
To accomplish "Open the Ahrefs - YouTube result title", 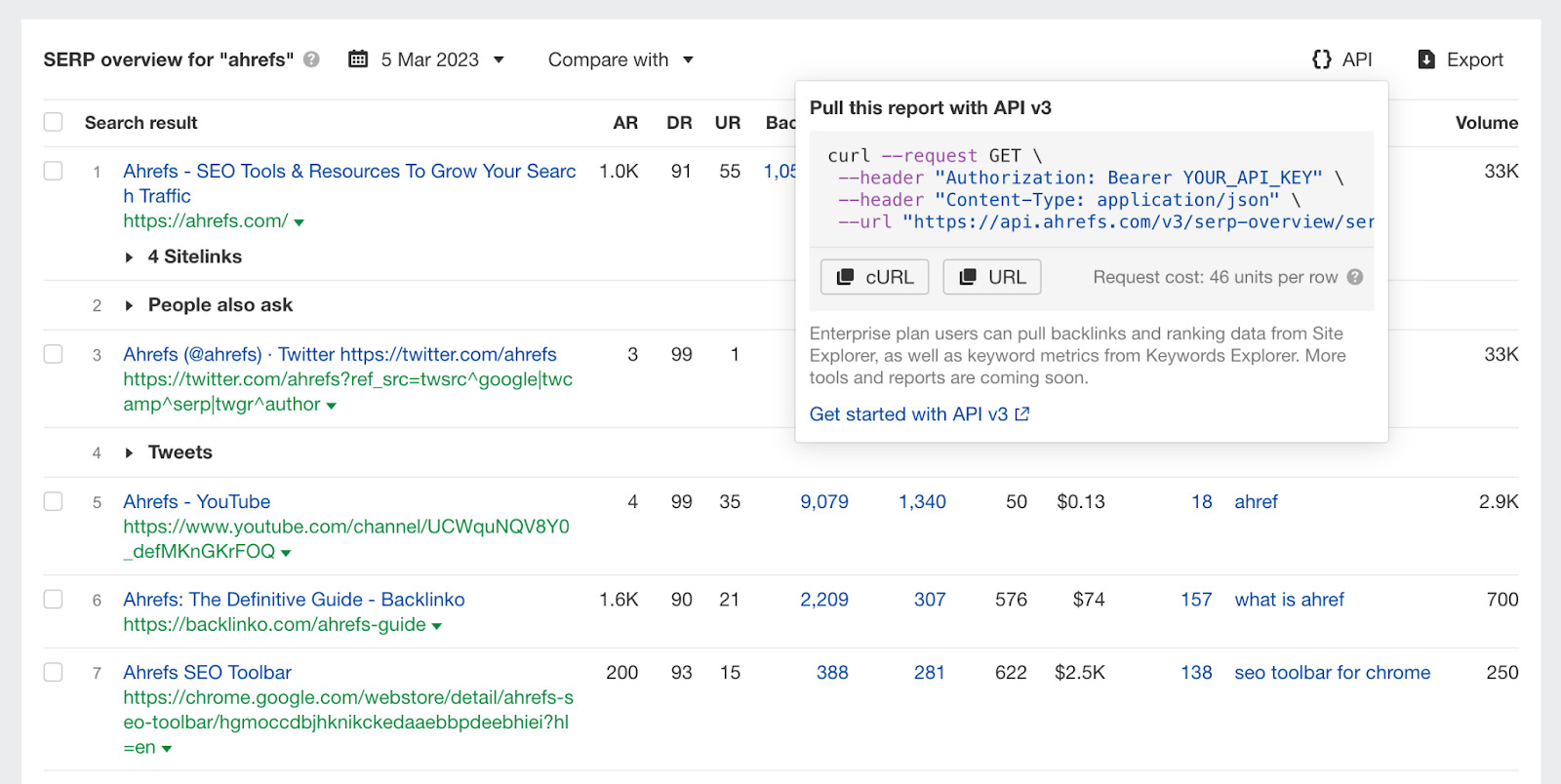I will click(x=197, y=501).
